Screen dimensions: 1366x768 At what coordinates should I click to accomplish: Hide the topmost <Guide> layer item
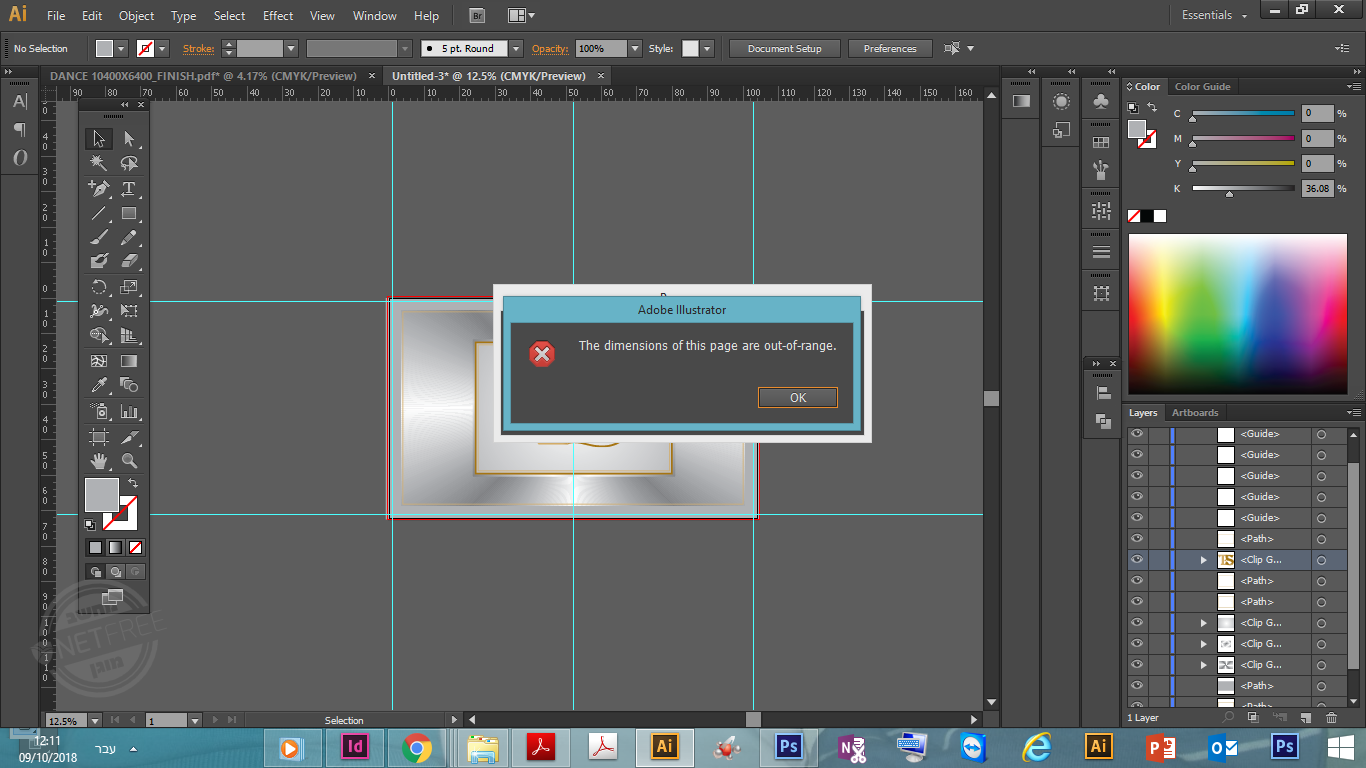1136,434
